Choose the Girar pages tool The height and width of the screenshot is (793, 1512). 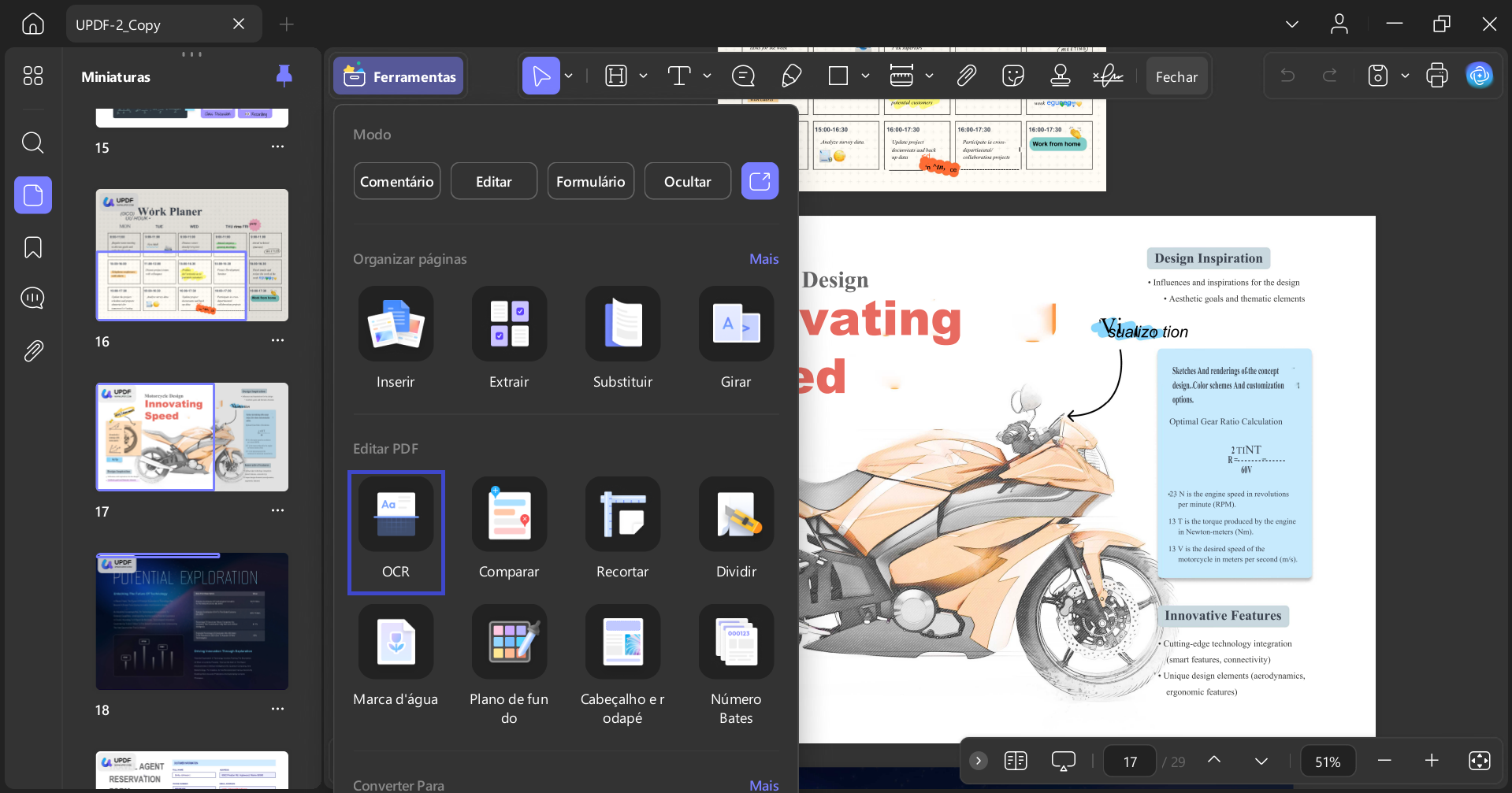(736, 324)
